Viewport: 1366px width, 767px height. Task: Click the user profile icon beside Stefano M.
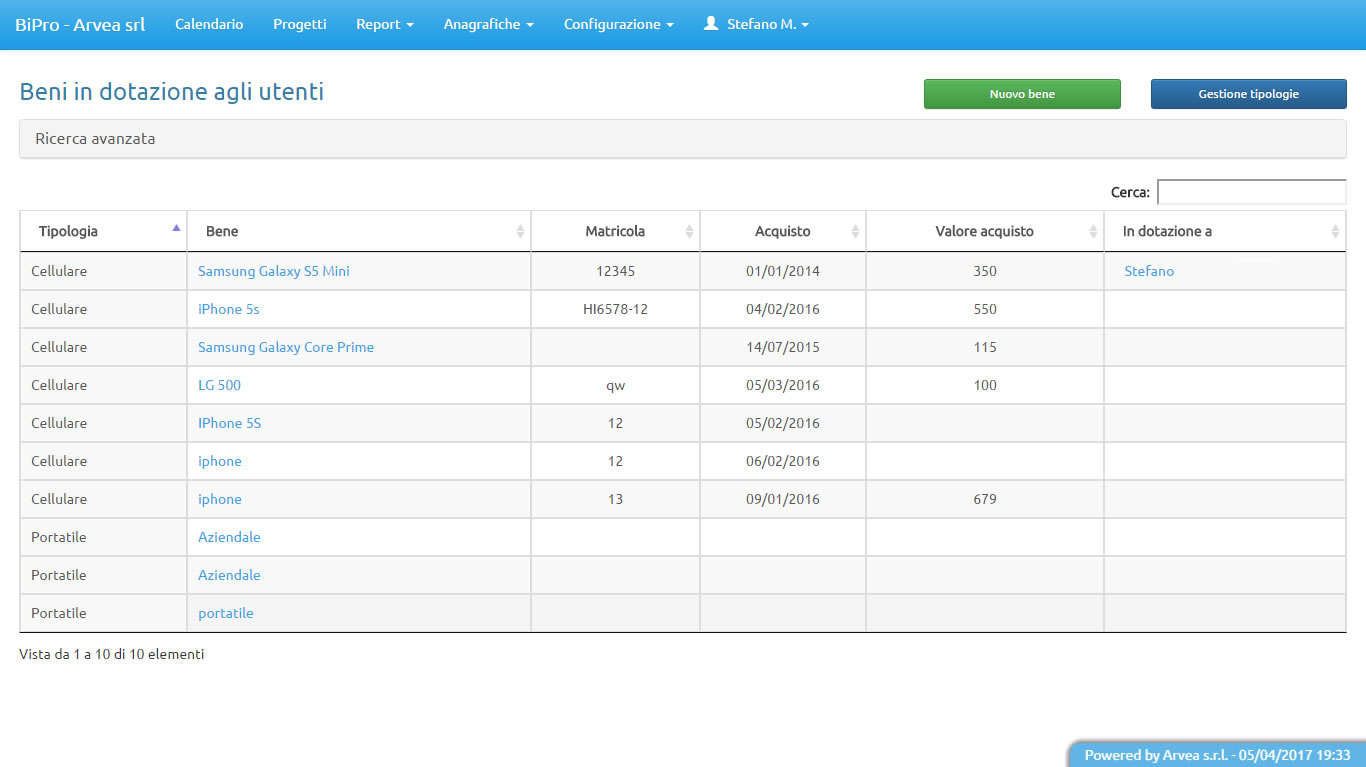point(711,24)
